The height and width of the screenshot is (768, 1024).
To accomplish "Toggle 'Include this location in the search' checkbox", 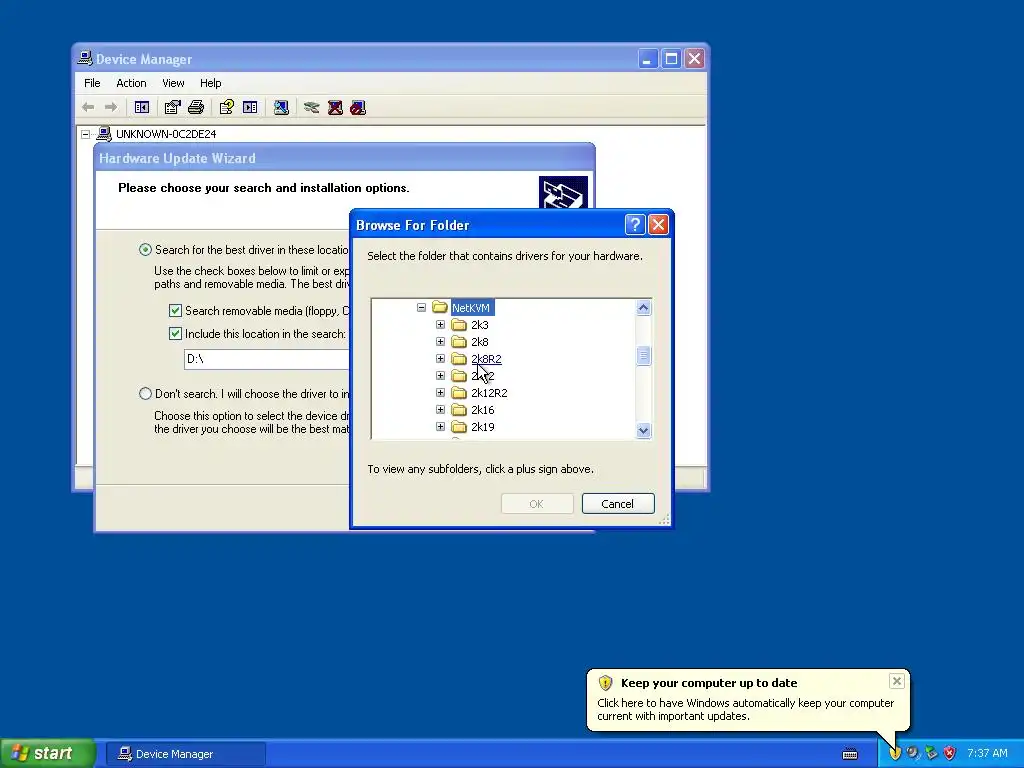I will tap(175, 334).
